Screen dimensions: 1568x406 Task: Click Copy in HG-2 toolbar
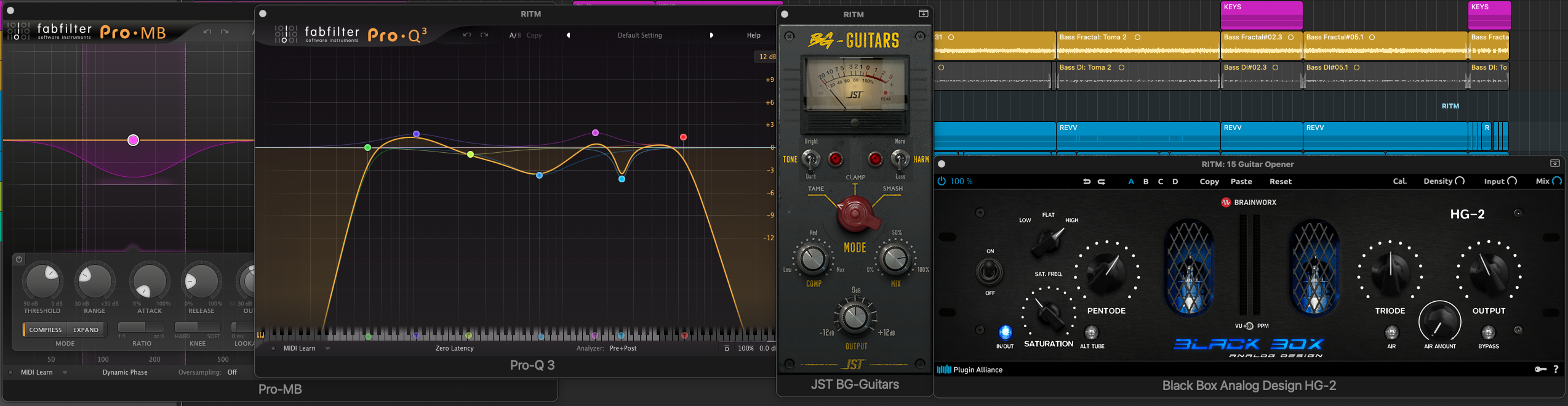[x=1209, y=181]
